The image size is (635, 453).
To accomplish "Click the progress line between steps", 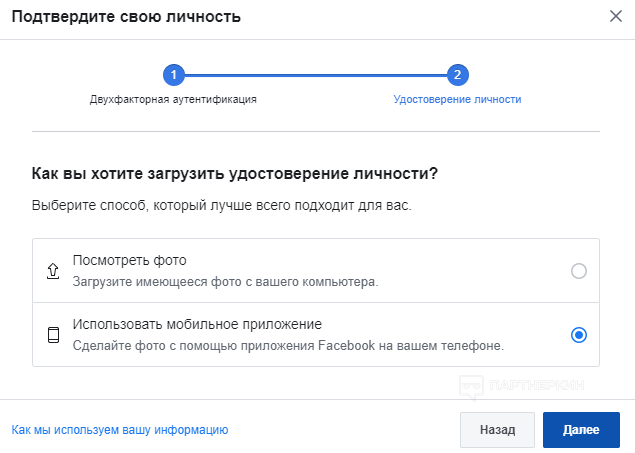I will point(316,75).
